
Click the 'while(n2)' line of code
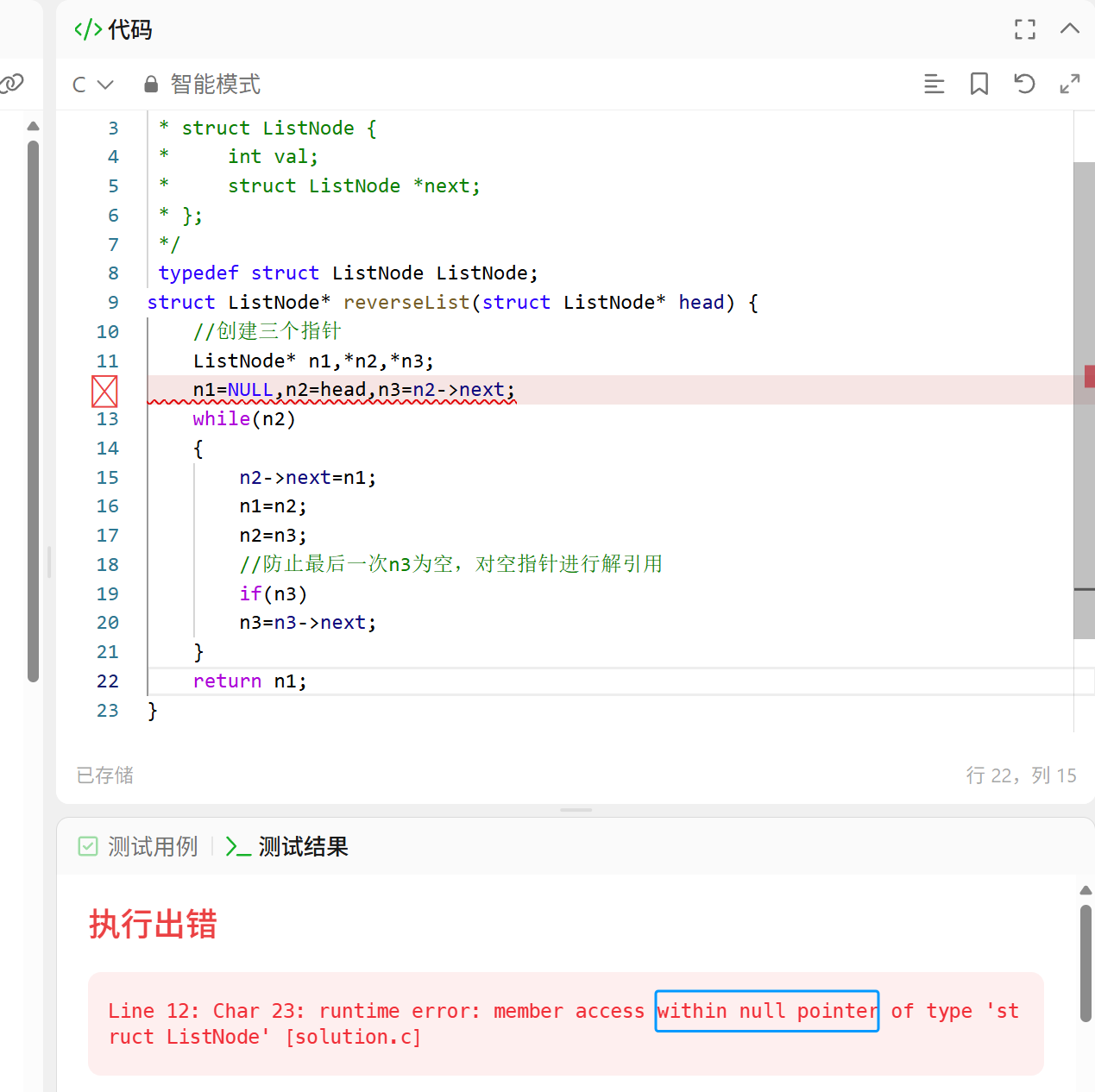click(244, 419)
